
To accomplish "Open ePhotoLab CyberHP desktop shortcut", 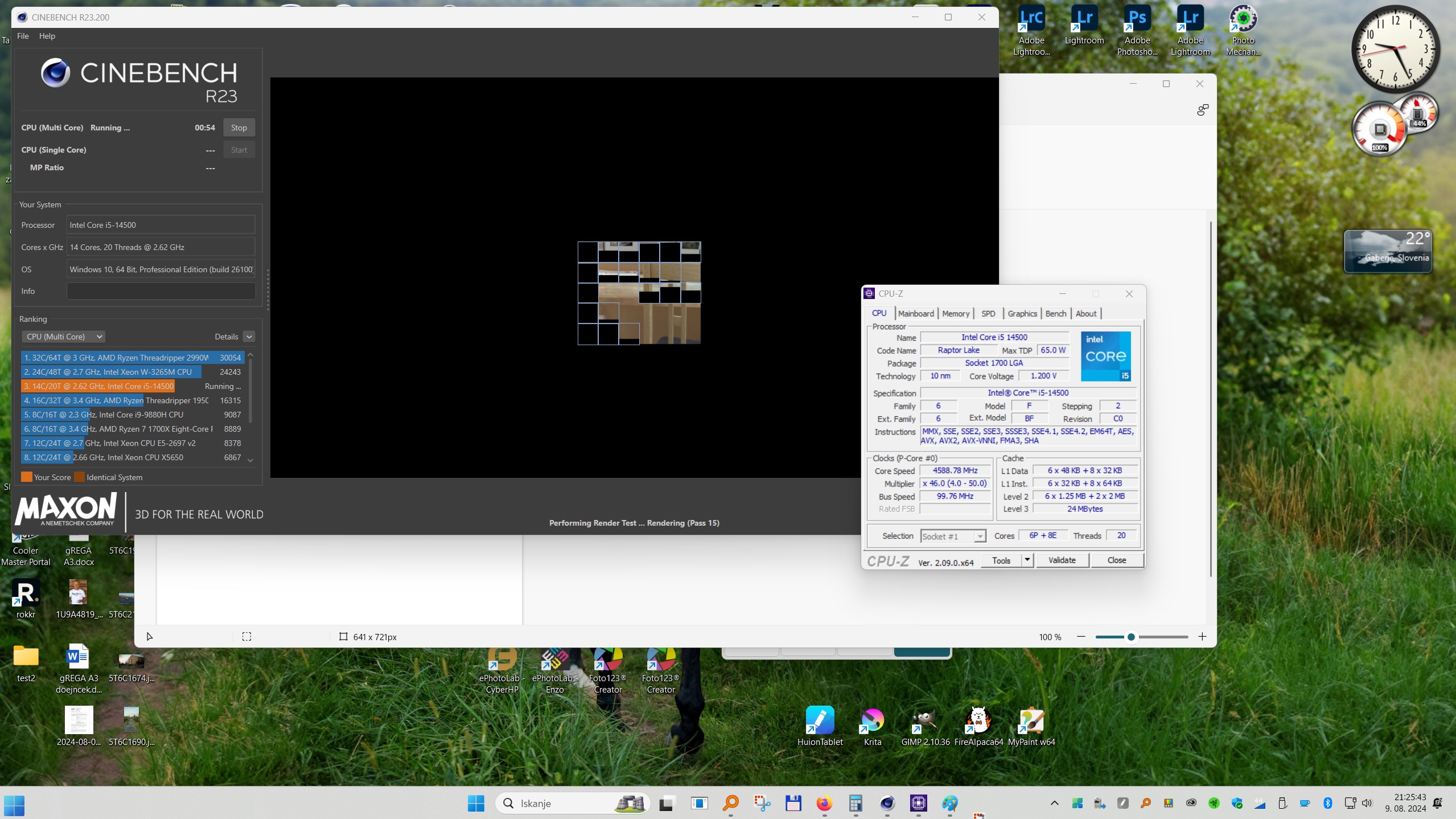I will tap(501, 672).
